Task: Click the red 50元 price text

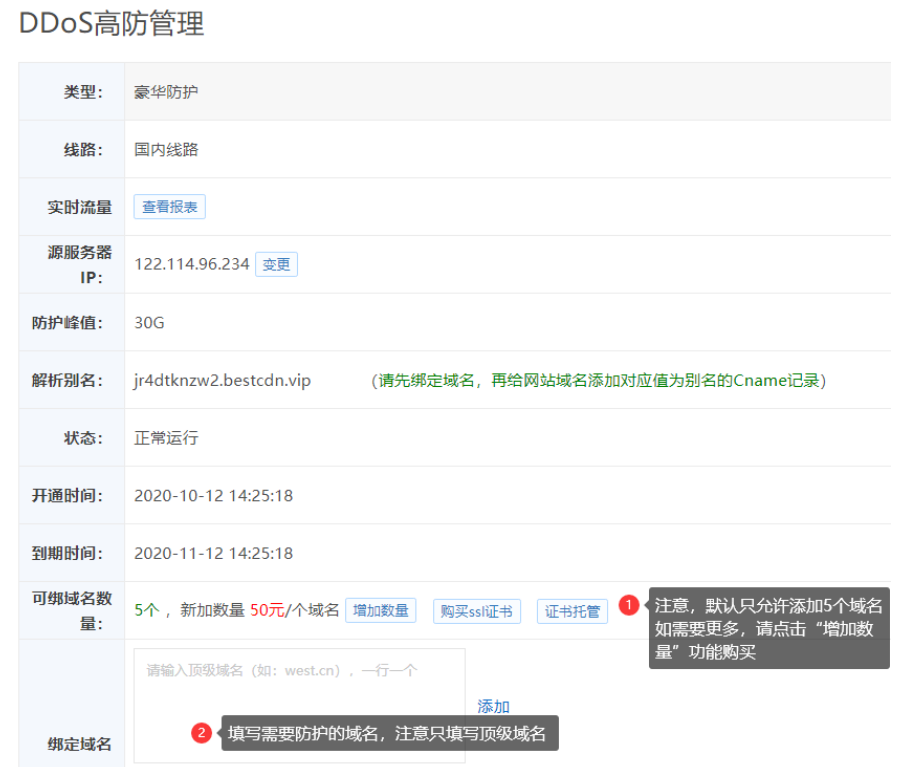Action: click(267, 611)
